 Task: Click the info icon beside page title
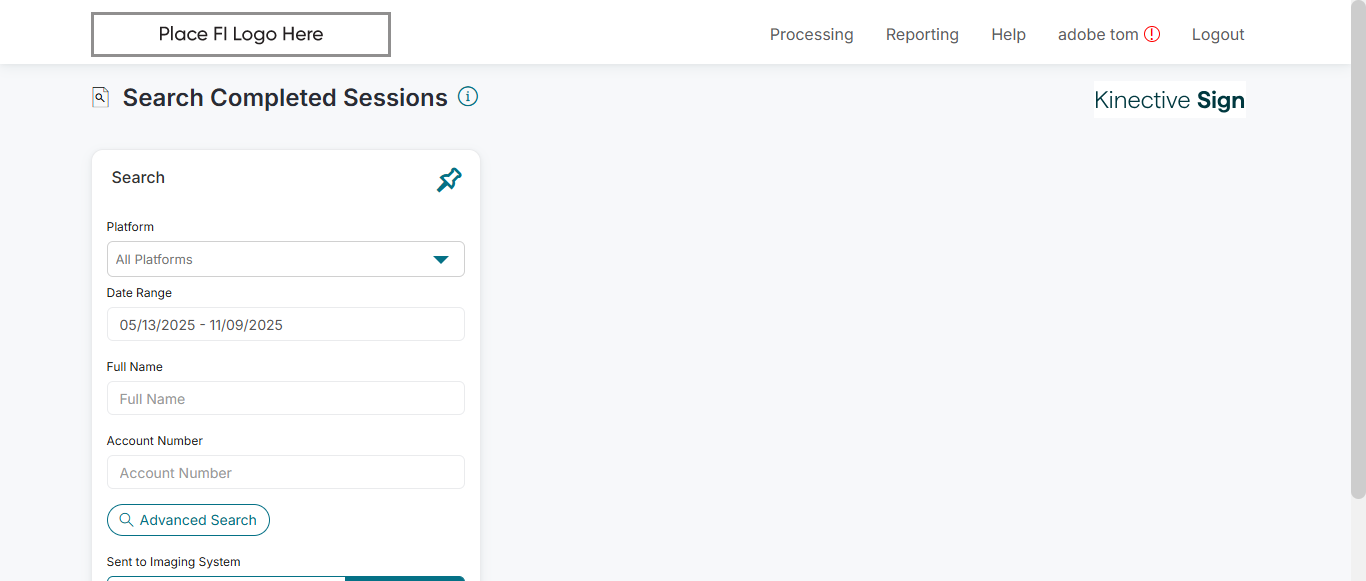point(468,97)
